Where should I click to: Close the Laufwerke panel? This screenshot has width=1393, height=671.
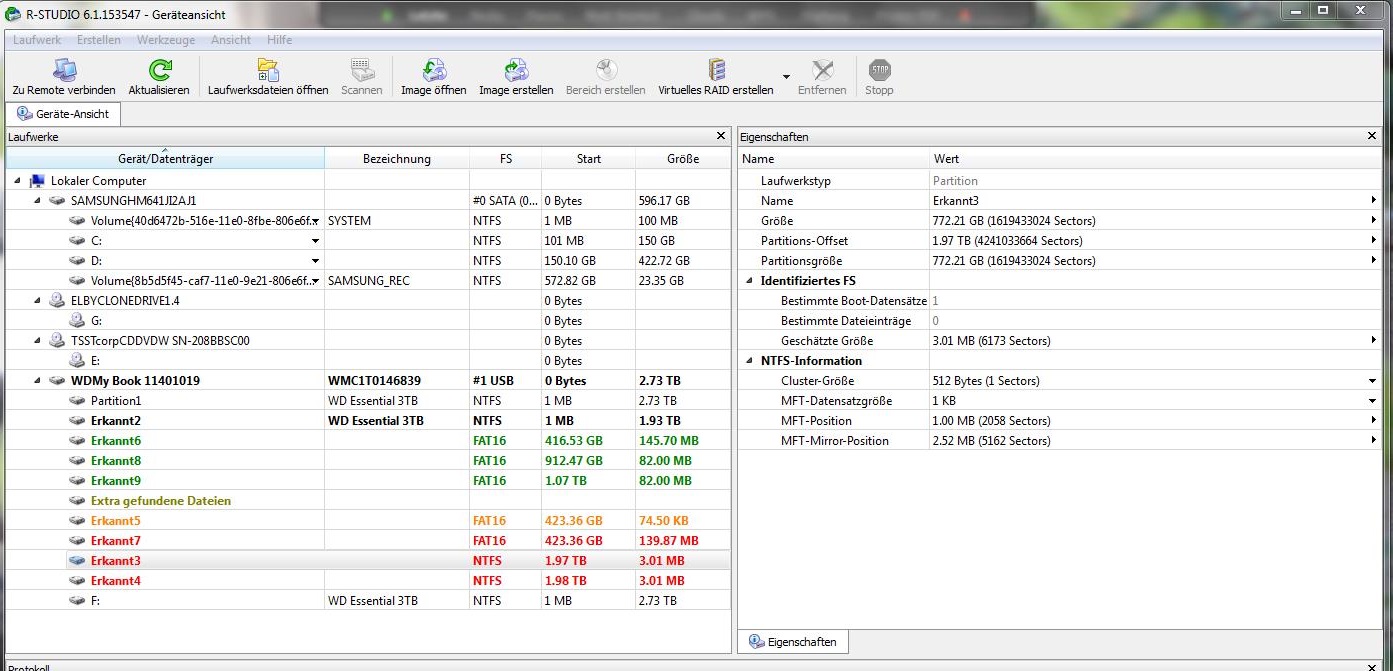pyautogui.click(x=721, y=136)
